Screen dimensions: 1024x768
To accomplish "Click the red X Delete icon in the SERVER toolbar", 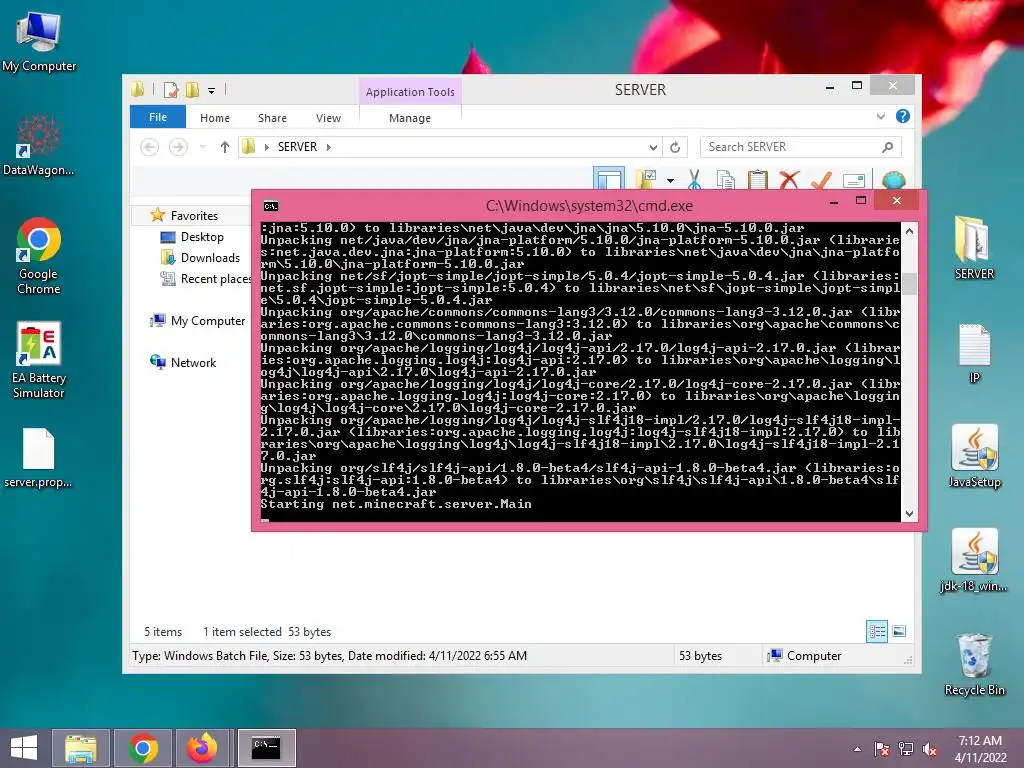I will click(789, 179).
